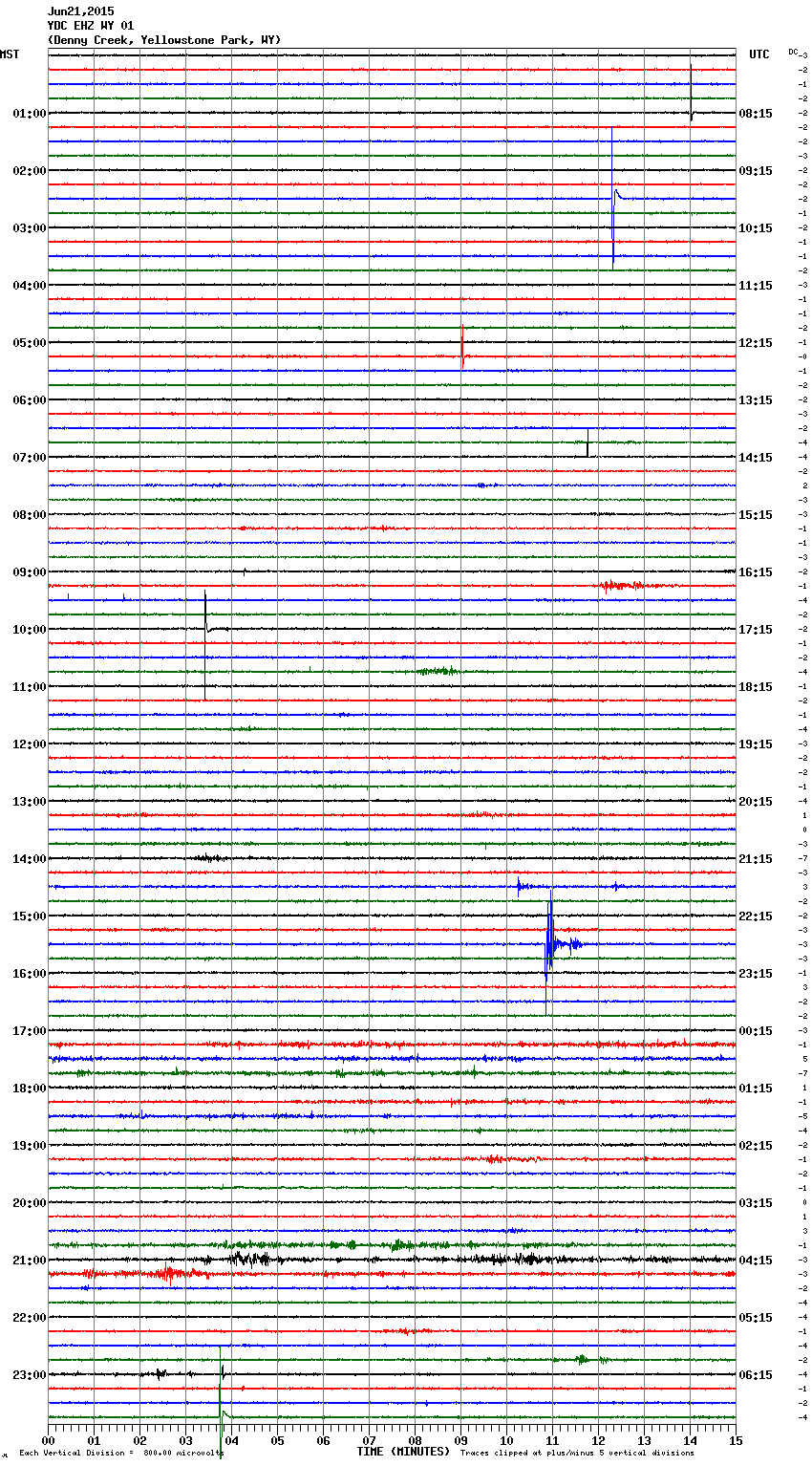The image size is (812, 1466).
Task: Select the 23:00 MST time label
Action: point(30,1375)
